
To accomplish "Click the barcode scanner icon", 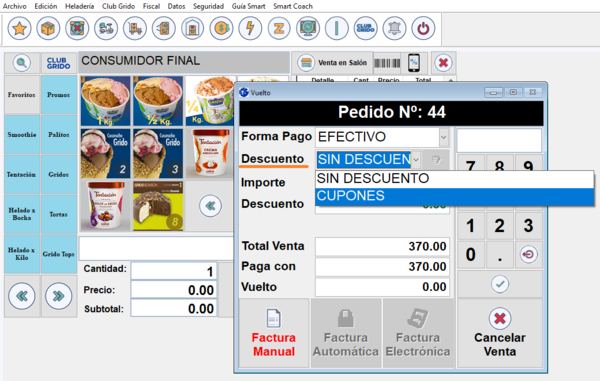I will [387, 63].
